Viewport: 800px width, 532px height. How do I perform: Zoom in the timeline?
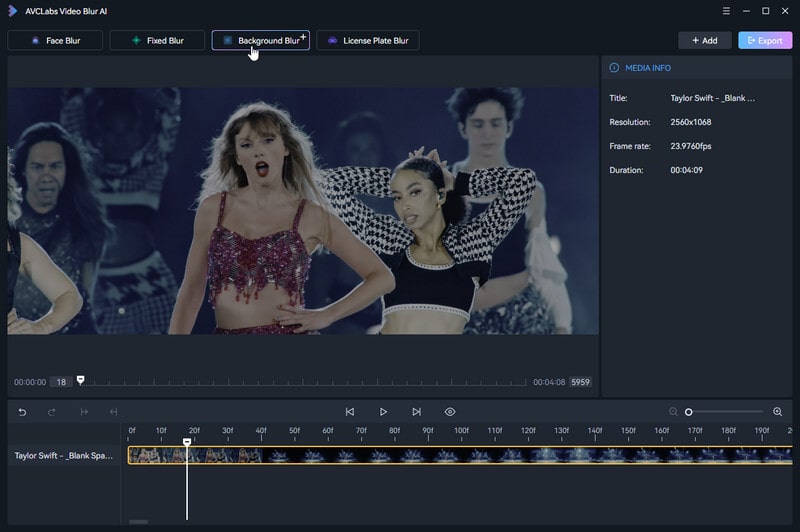[x=778, y=412]
